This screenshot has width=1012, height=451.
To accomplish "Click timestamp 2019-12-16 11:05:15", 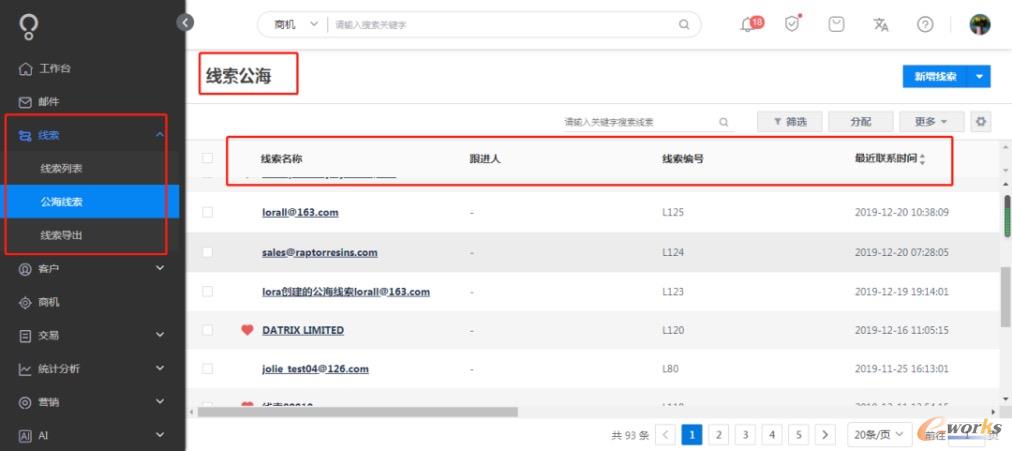I will click(902, 330).
